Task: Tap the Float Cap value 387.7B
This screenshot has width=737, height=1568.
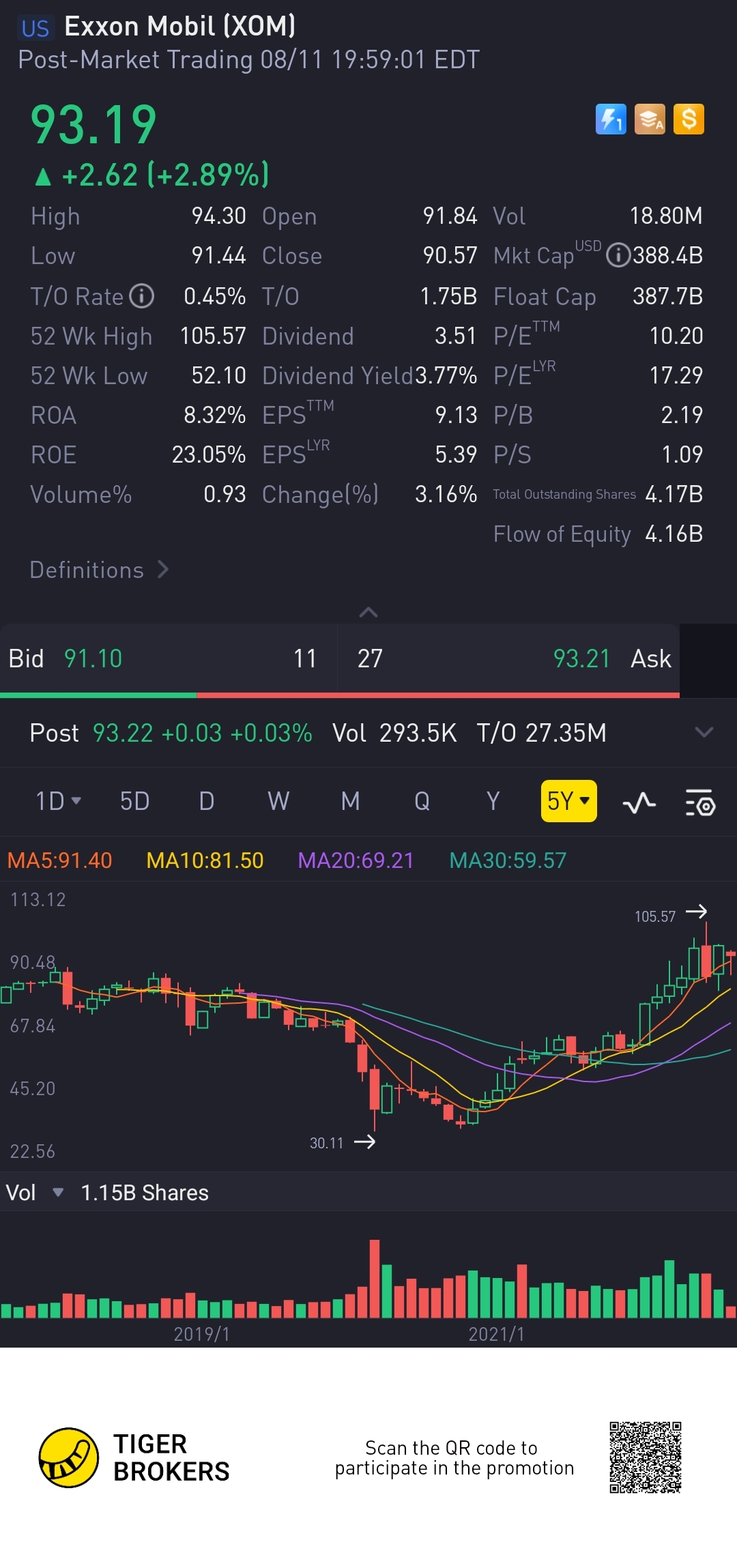Action: (x=667, y=296)
